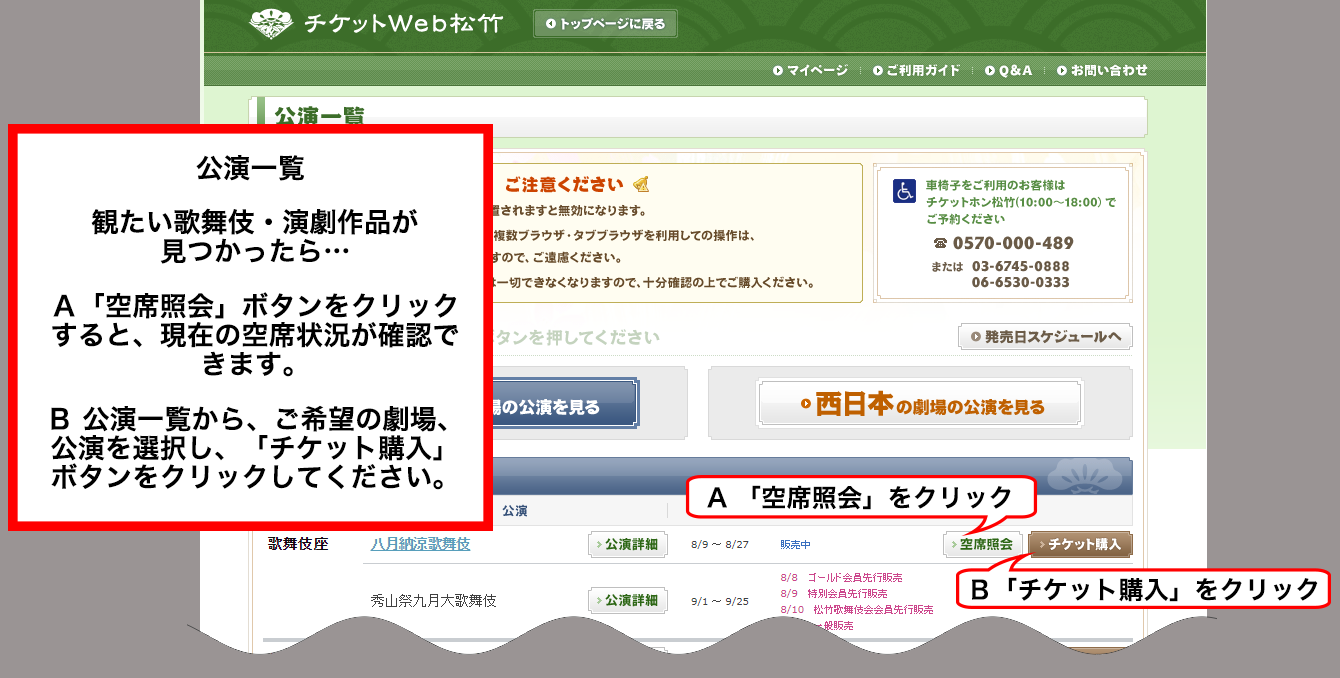Click the 発売日スケジュールへ button
This screenshot has height=678, width=1340.
pyautogui.click(x=1045, y=337)
